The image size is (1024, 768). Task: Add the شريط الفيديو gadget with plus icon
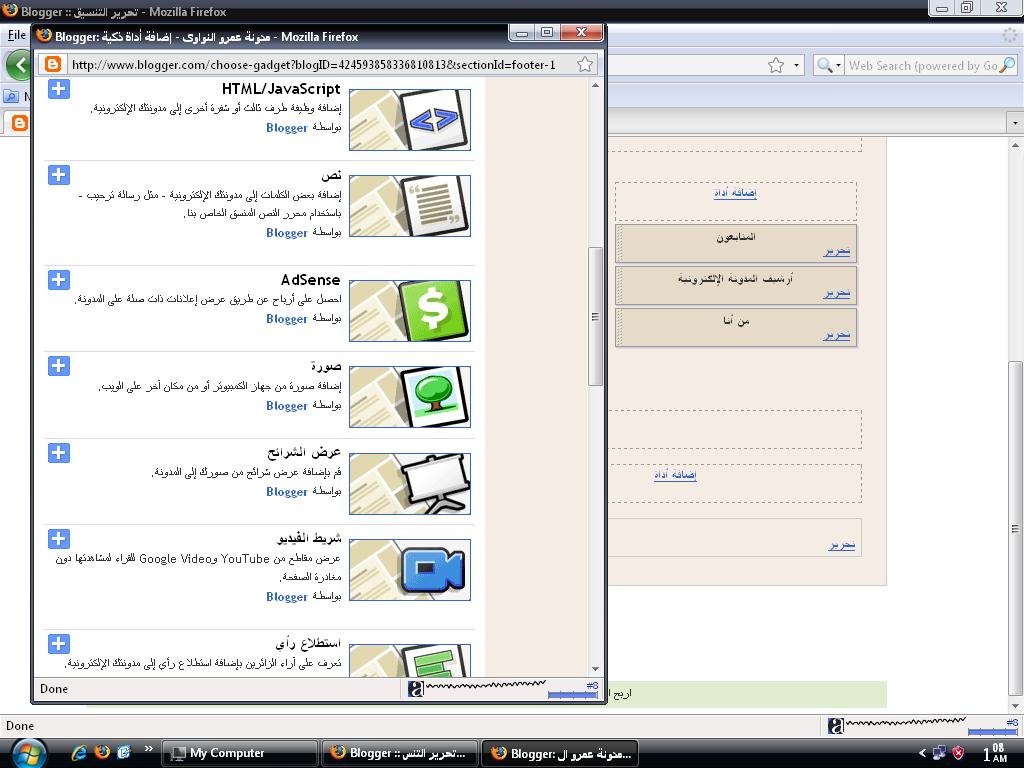59,539
